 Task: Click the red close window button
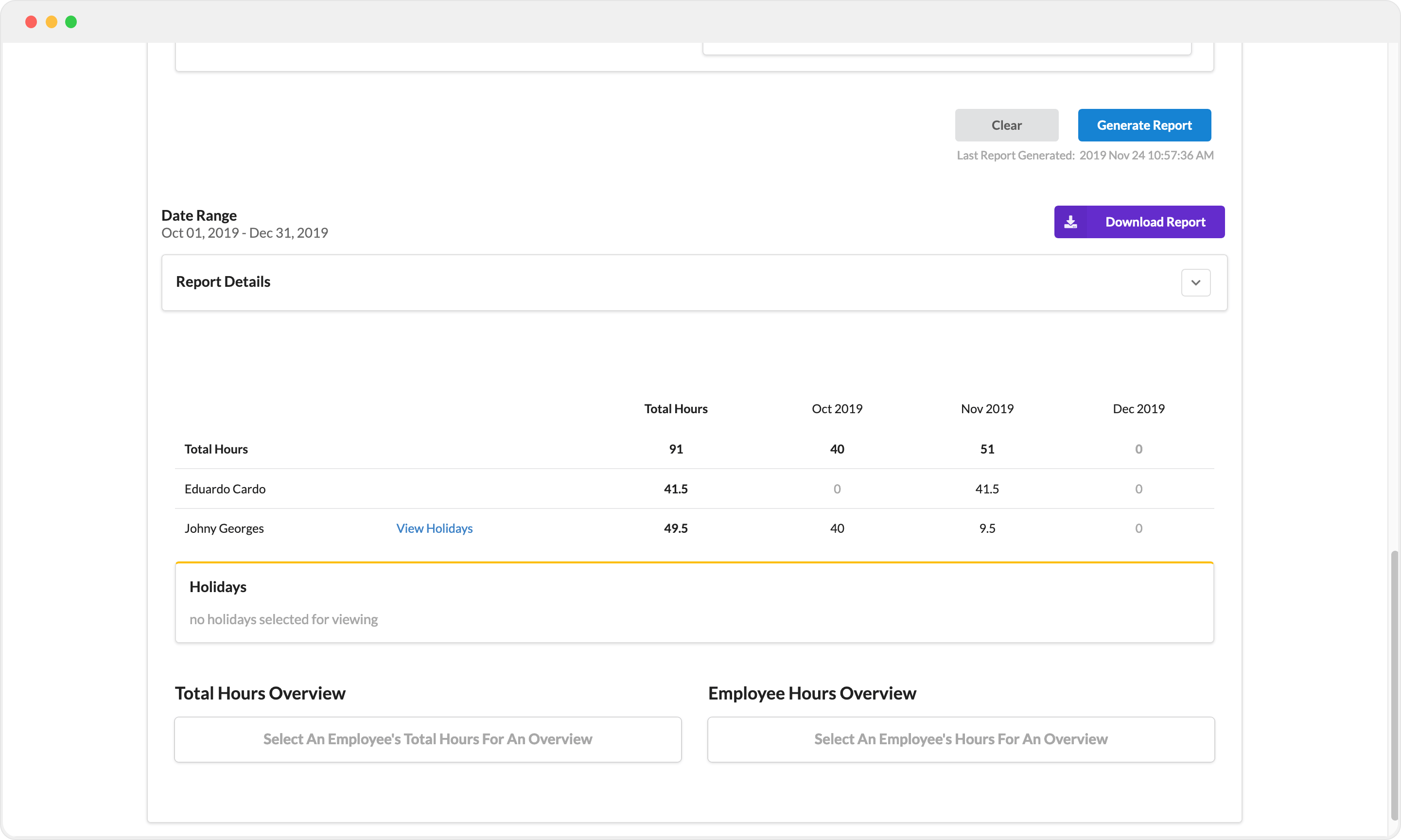coord(31,21)
